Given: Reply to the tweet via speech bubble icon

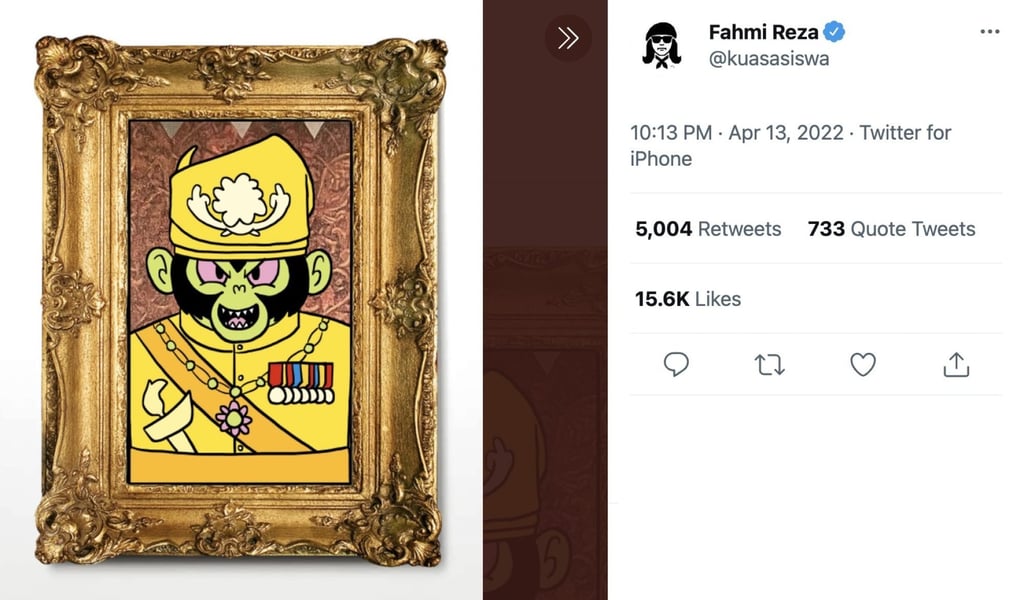Looking at the screenshot, I should coord(676,366).
